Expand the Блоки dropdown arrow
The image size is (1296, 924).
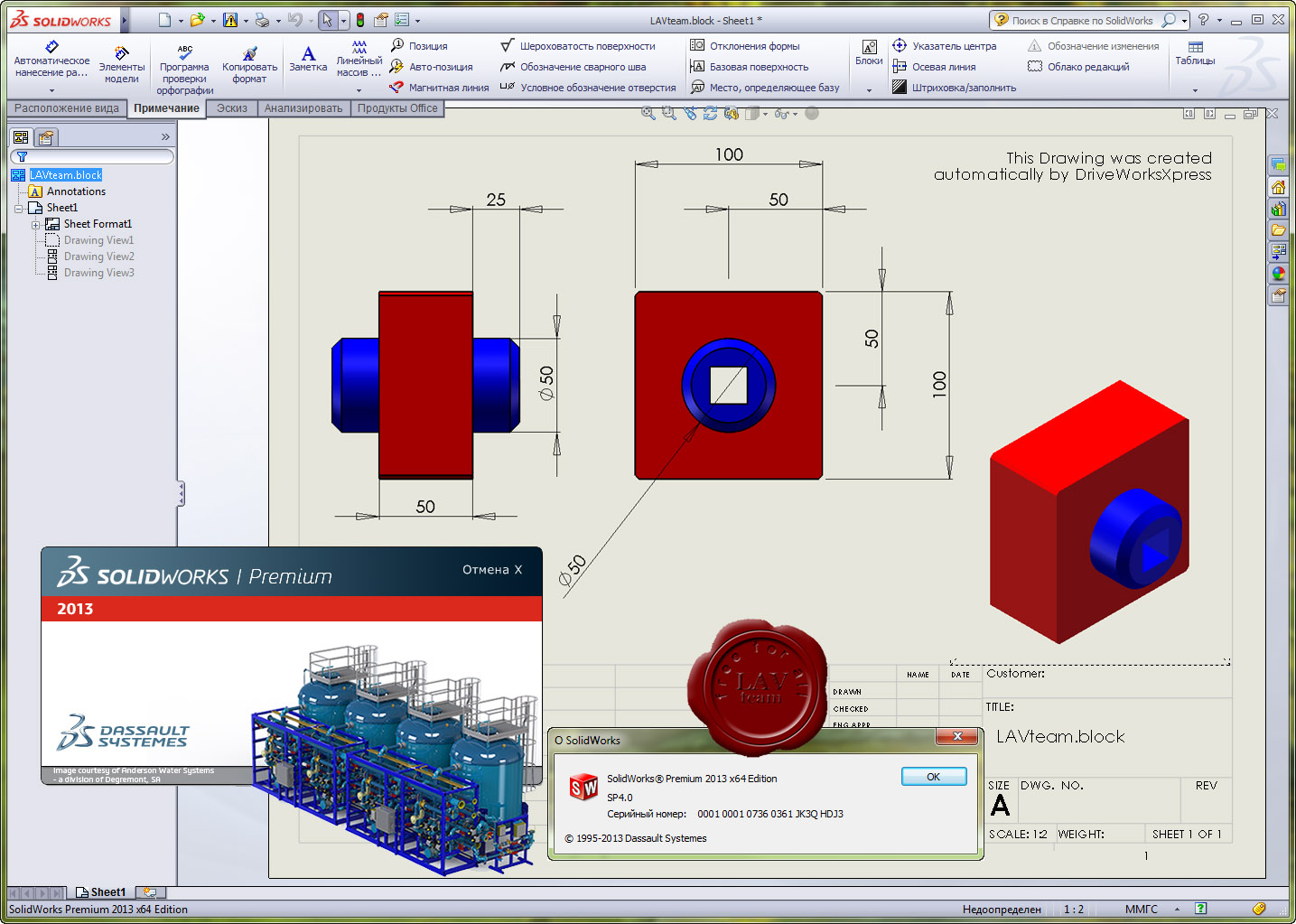tap(869, 90)
